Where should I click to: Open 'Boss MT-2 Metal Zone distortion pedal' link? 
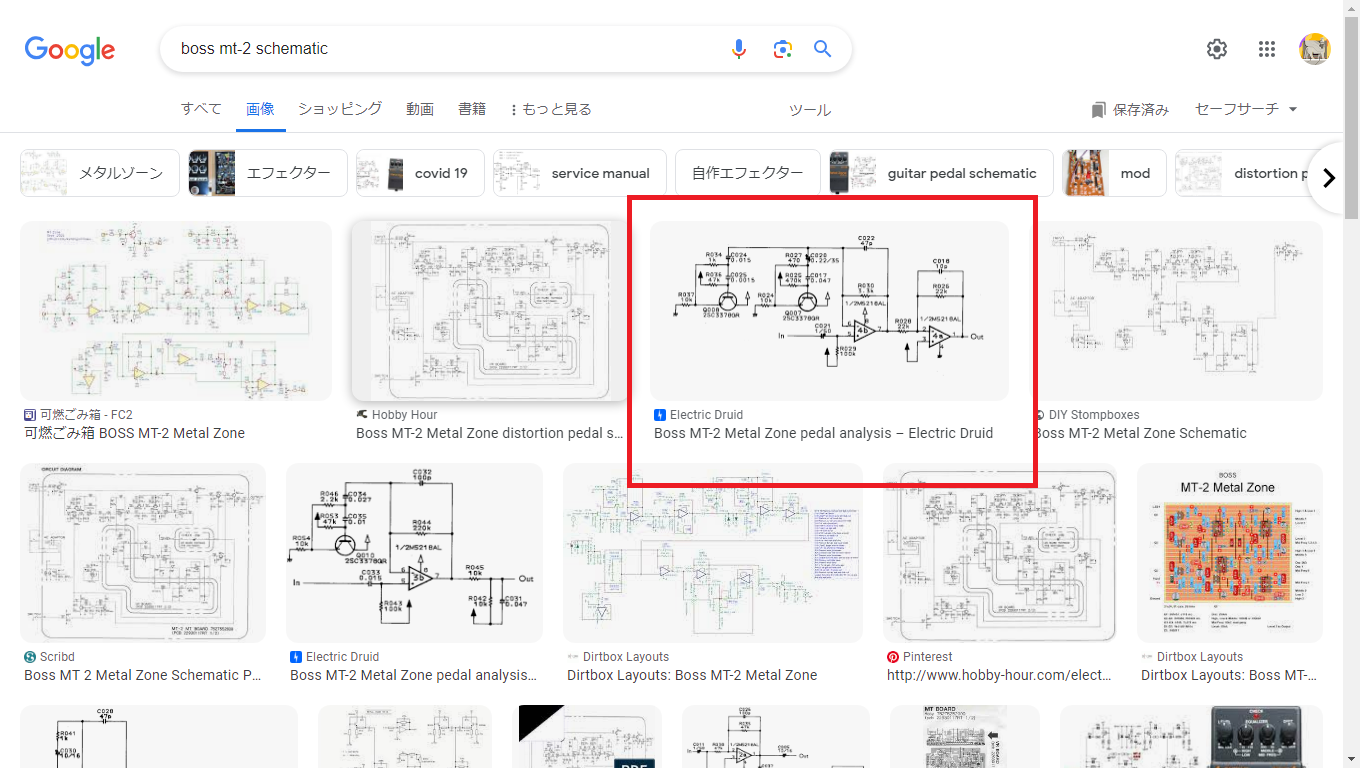[489, 433]
